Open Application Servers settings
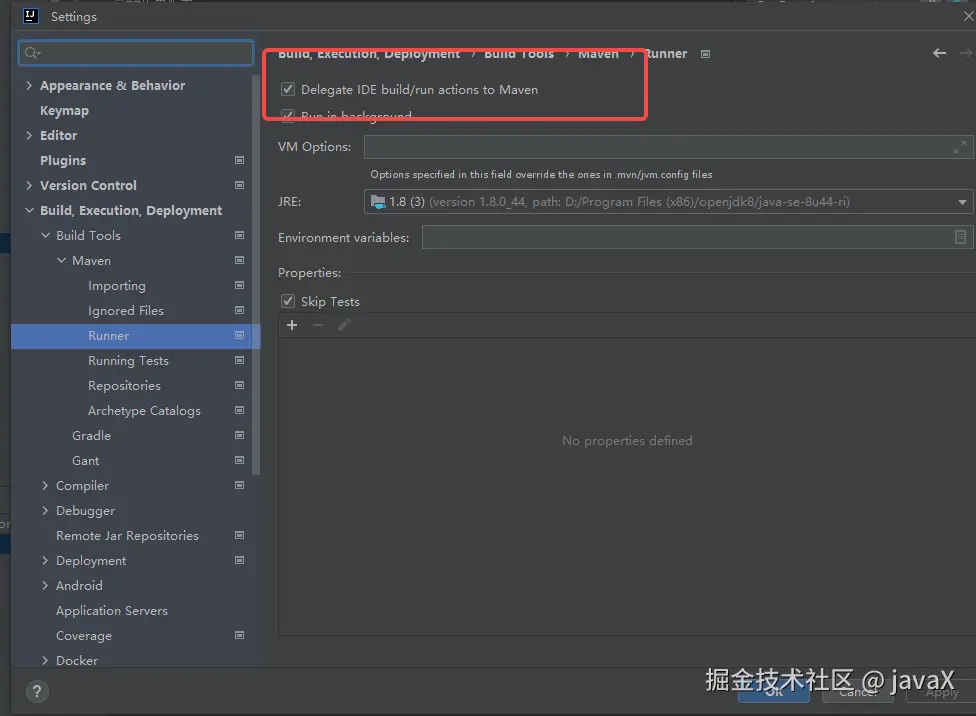The width and height of the screenshot is (976, 716). click(x=111, y=610)
